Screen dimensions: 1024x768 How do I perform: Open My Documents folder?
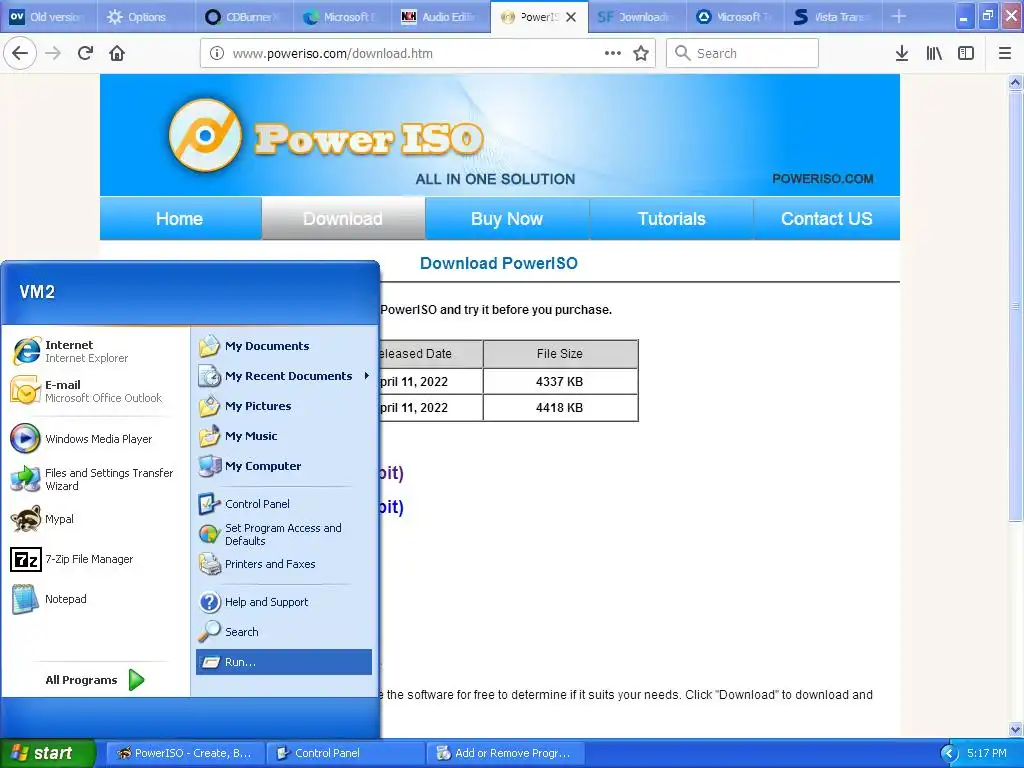[283, 345]
